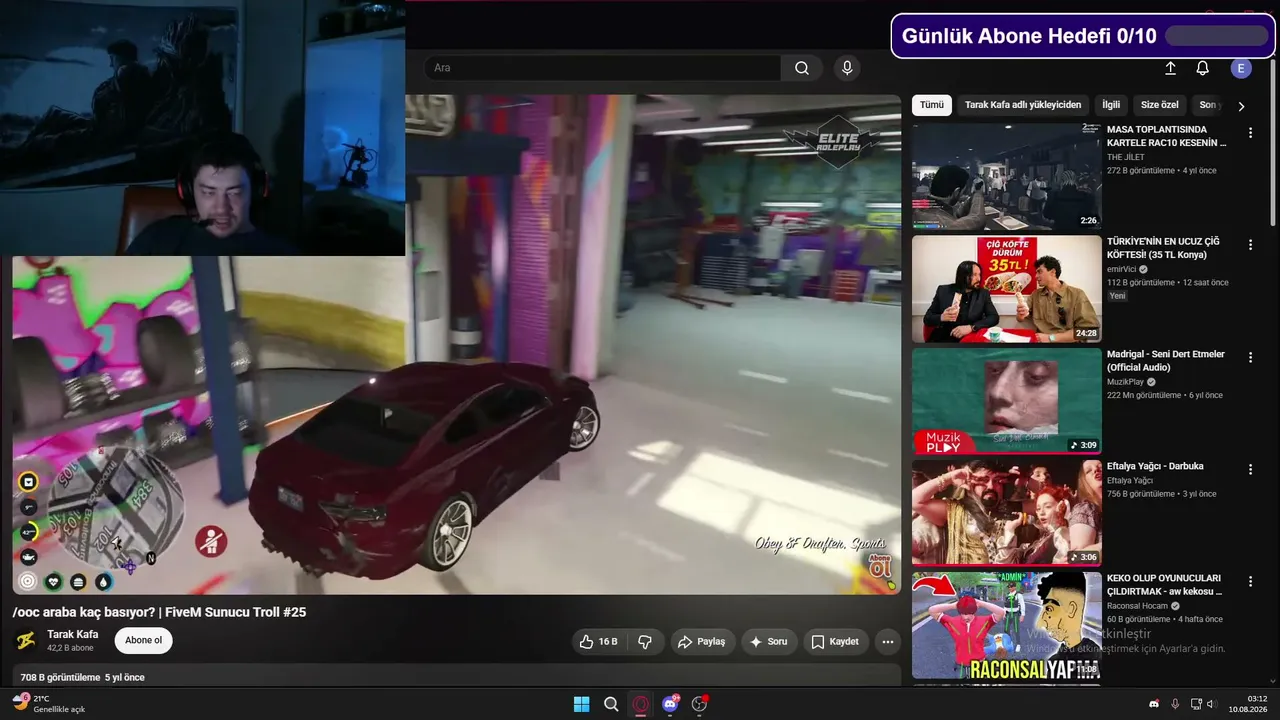The width and height of the screenshot is (1280, 720).
Task: Select the 'İlgili' filter chip
Action: click(x=1111, y=105)
